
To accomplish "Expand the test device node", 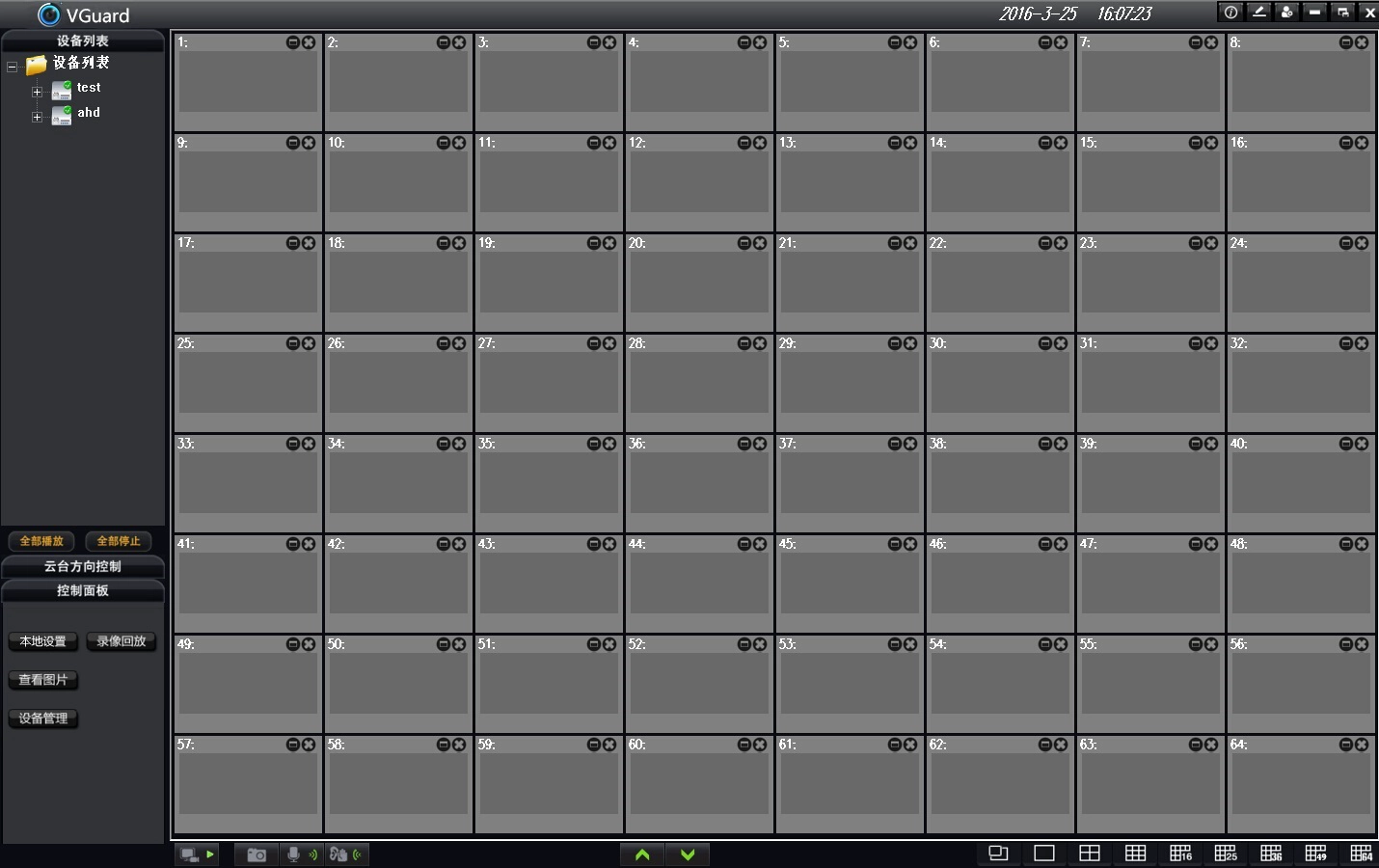I will pyautogui.click(x=37, y=93).
